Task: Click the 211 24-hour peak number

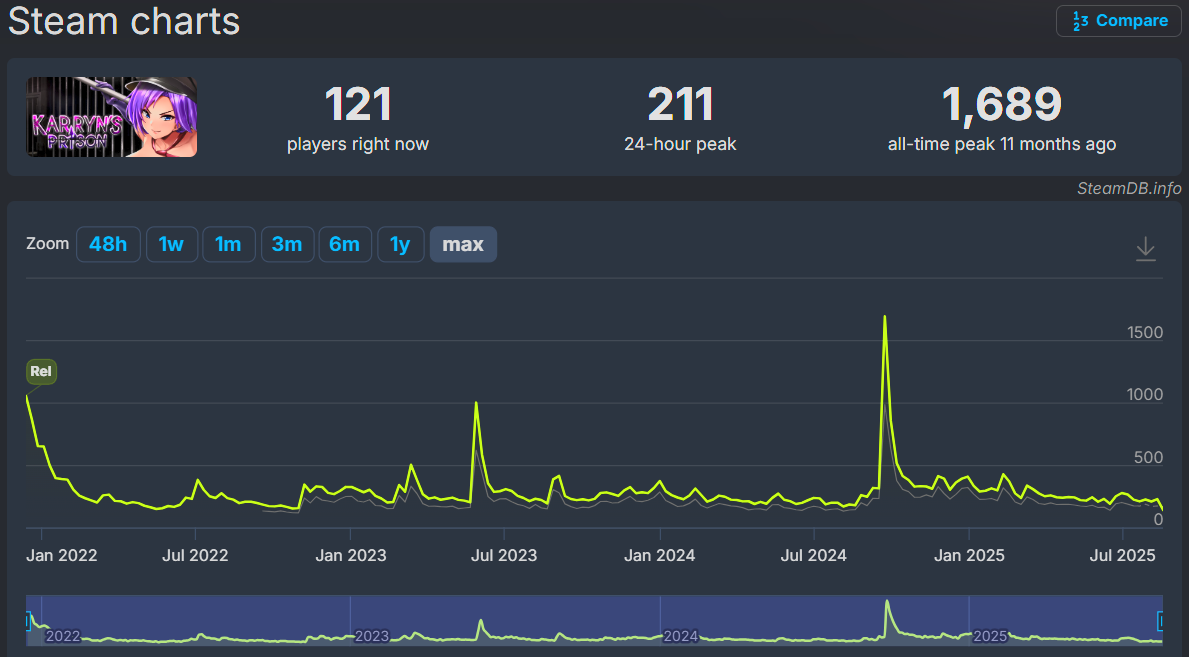Action: click(680, 104)
